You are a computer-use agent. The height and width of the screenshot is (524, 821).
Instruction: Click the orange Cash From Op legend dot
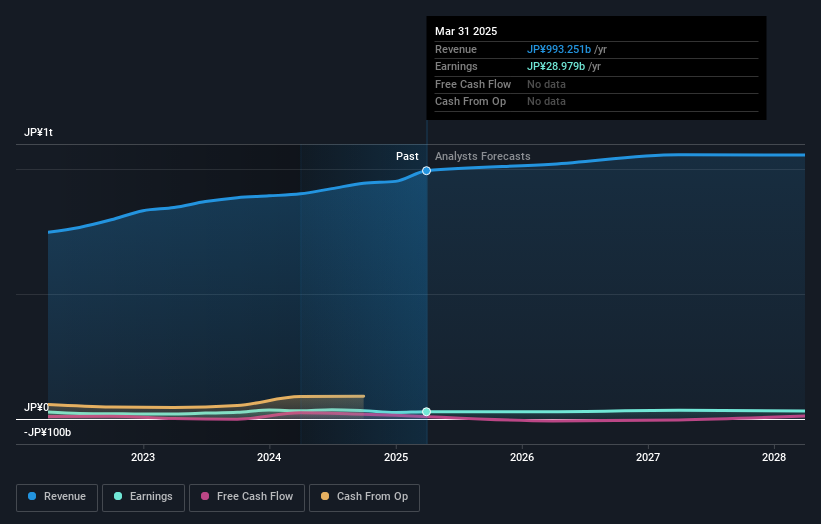click(x=325, y=496)
